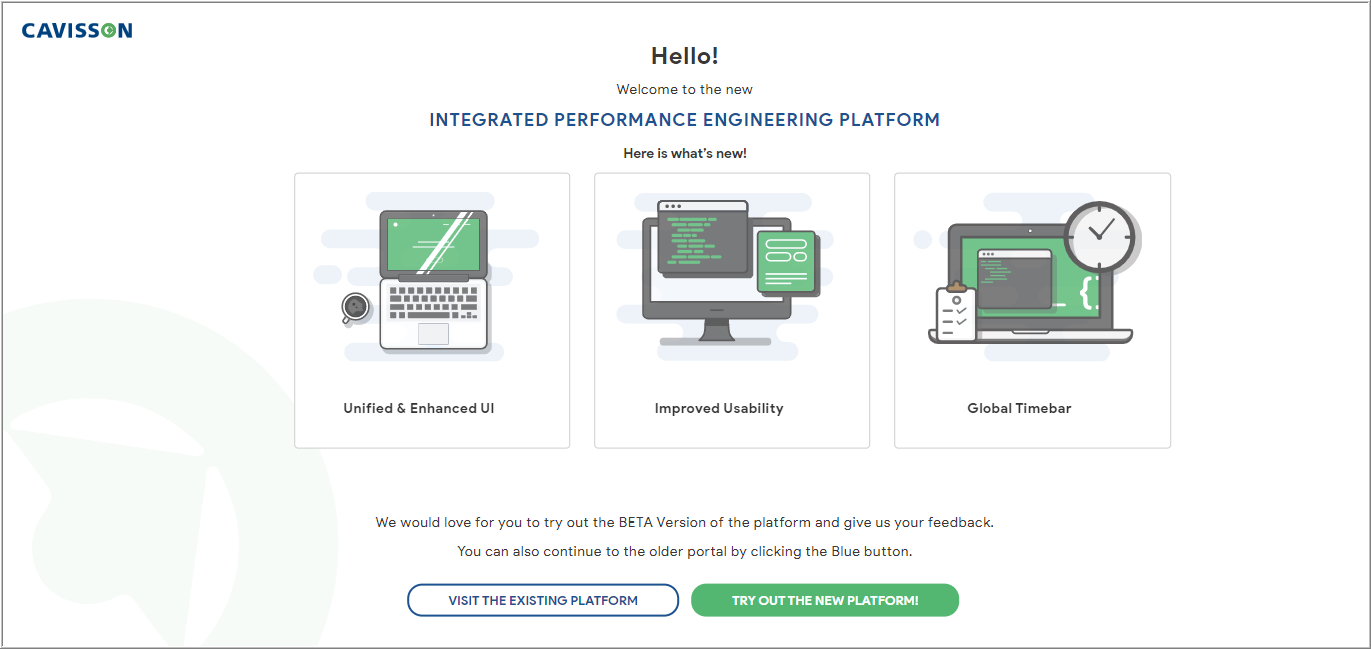Click the clipboard checklist icon
This screenshot has height=649, width=1371.
(x=956, y=312)
